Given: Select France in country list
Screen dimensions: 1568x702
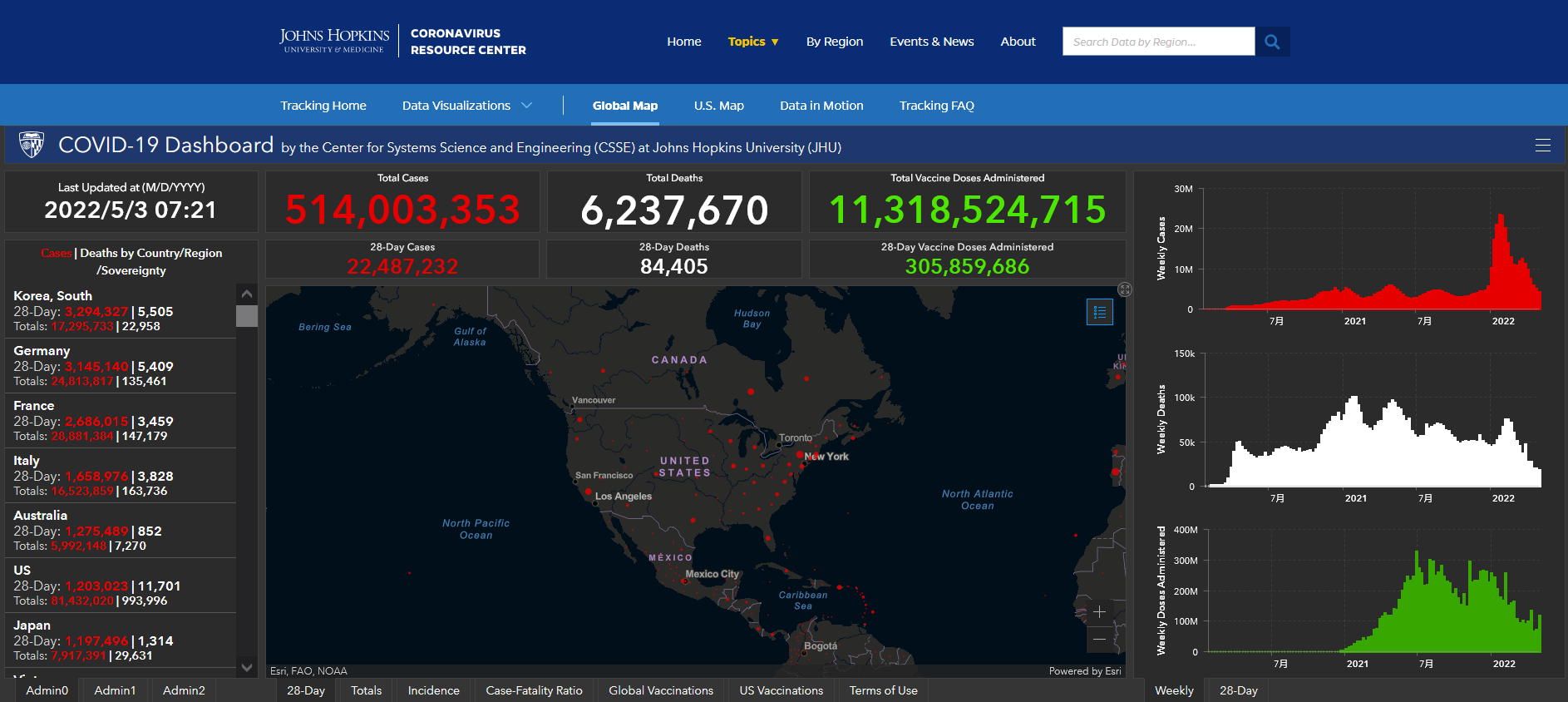Looking at the screenshot, I should pyautogui.click(x=121, y=421).
